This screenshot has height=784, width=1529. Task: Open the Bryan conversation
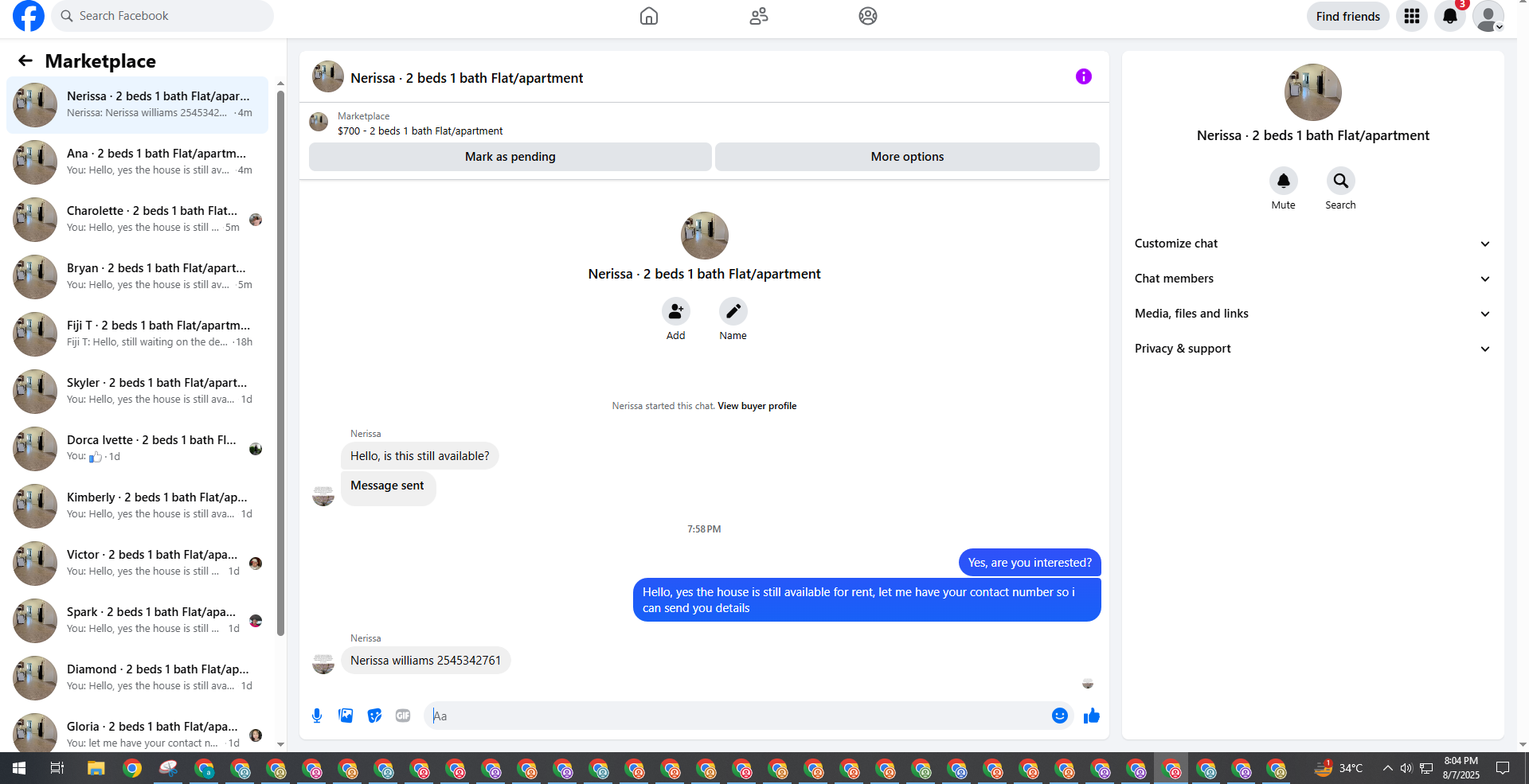(137, 276)
